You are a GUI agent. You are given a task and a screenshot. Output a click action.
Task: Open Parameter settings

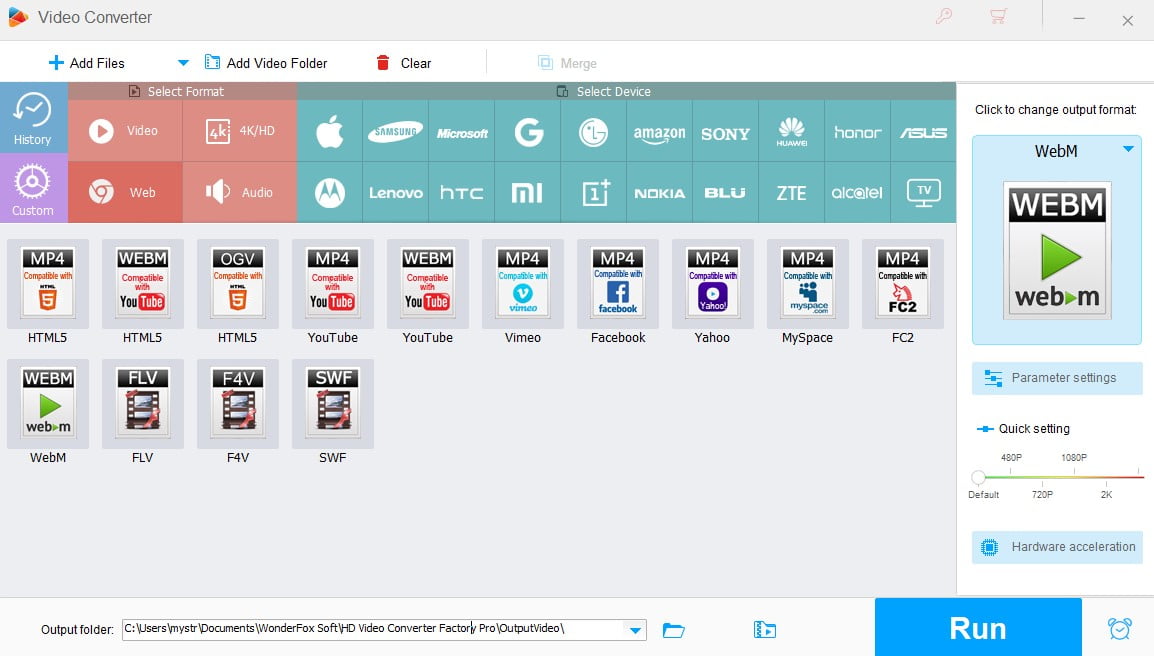tap(1056, 378)
